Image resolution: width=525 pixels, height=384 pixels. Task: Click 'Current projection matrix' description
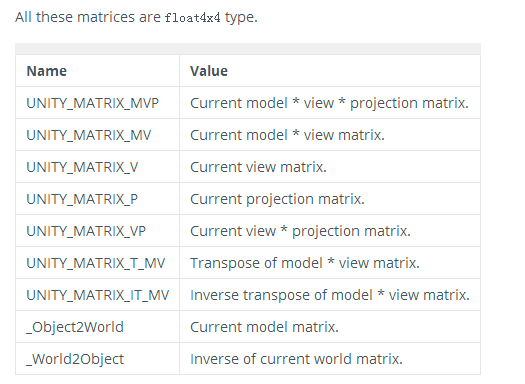(277, 200)
